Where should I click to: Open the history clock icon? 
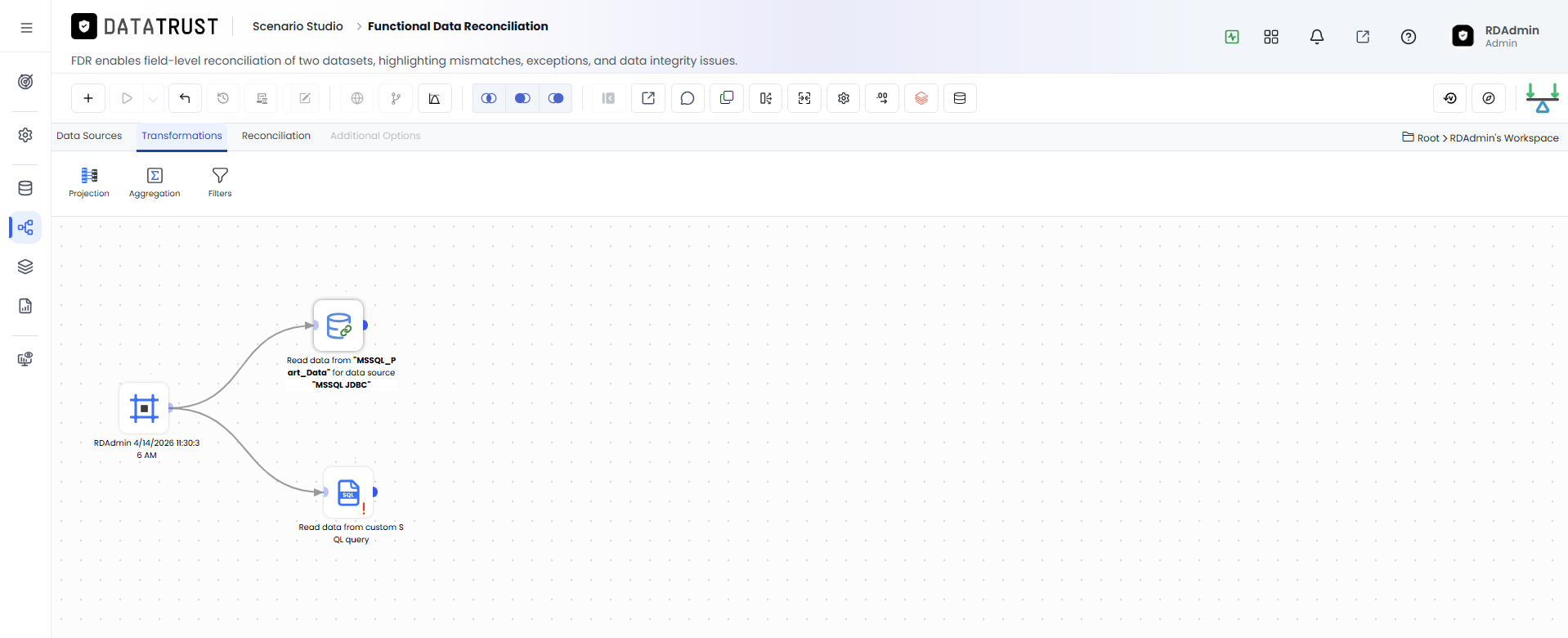pyautogui.click(x=223, y=98)
